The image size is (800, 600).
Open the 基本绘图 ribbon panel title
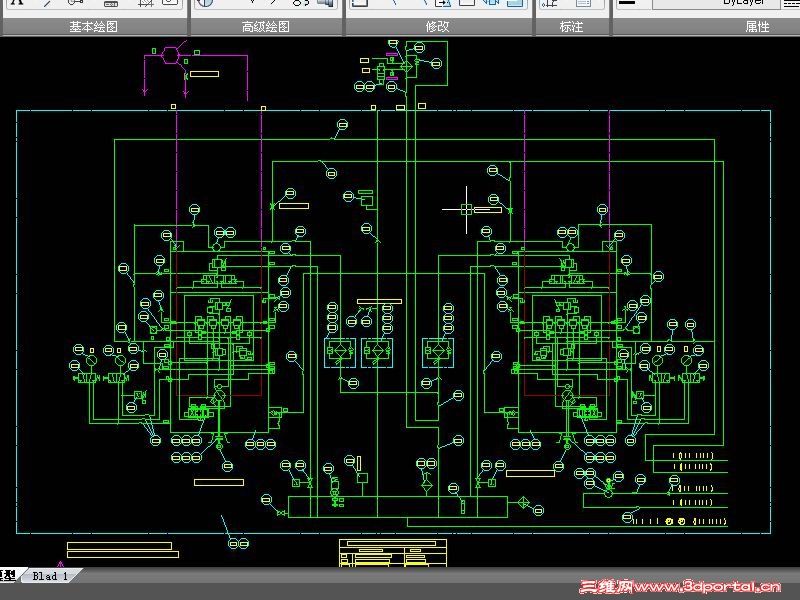[x=94, y=27]
